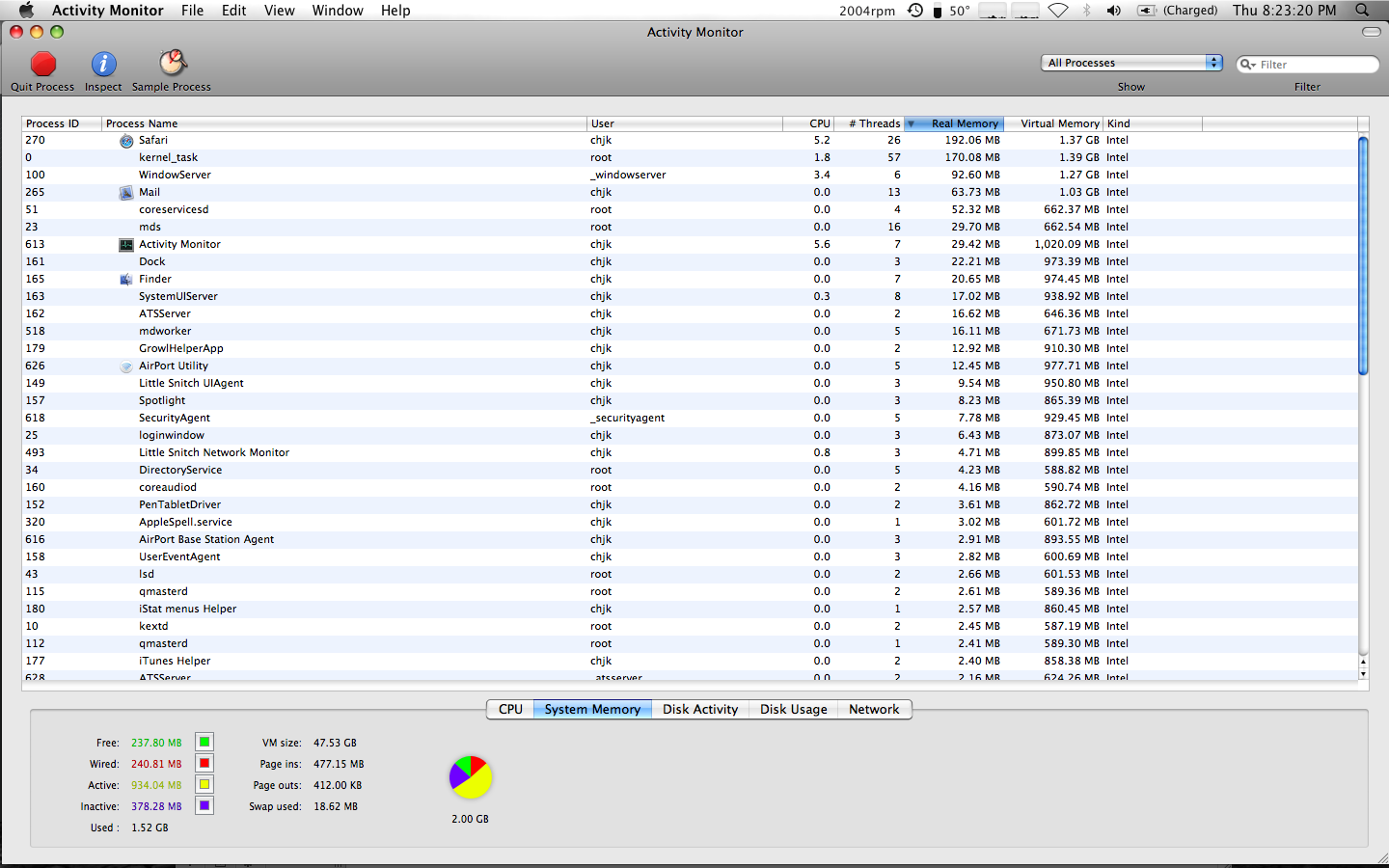Sort by Real Memory column header

(955, 123)
